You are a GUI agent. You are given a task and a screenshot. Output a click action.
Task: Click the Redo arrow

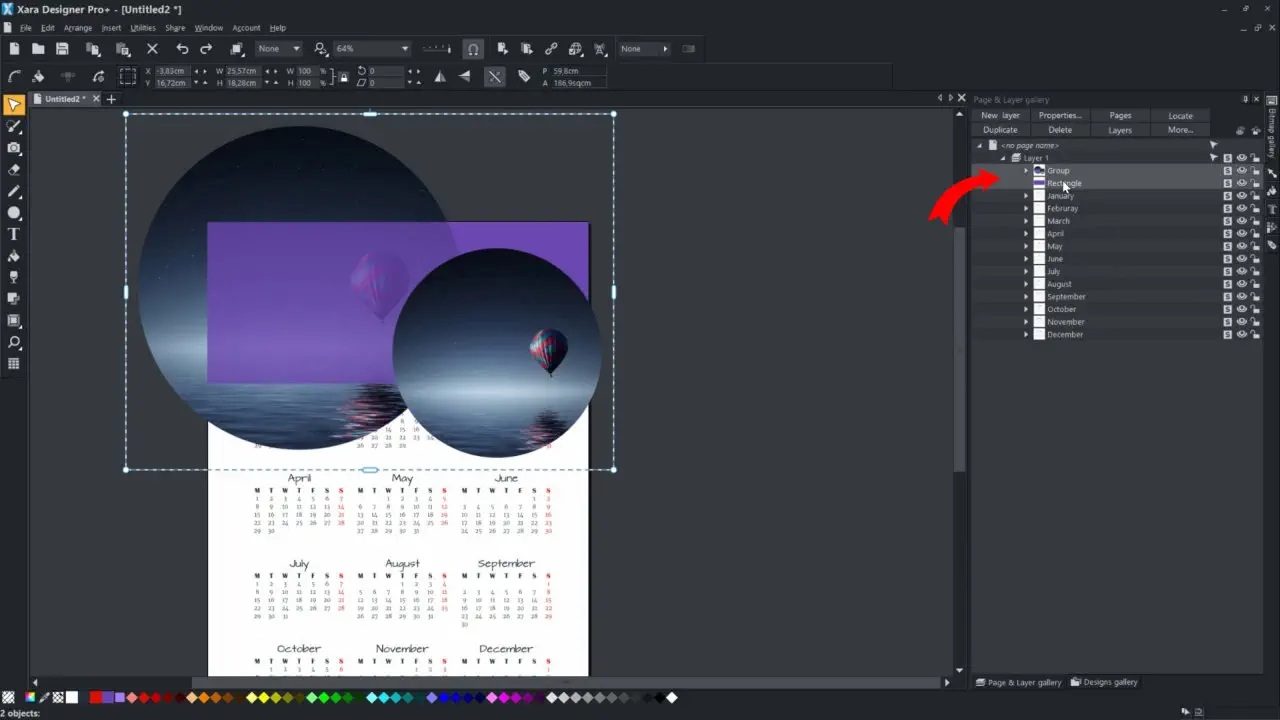(x=206, y=48)
